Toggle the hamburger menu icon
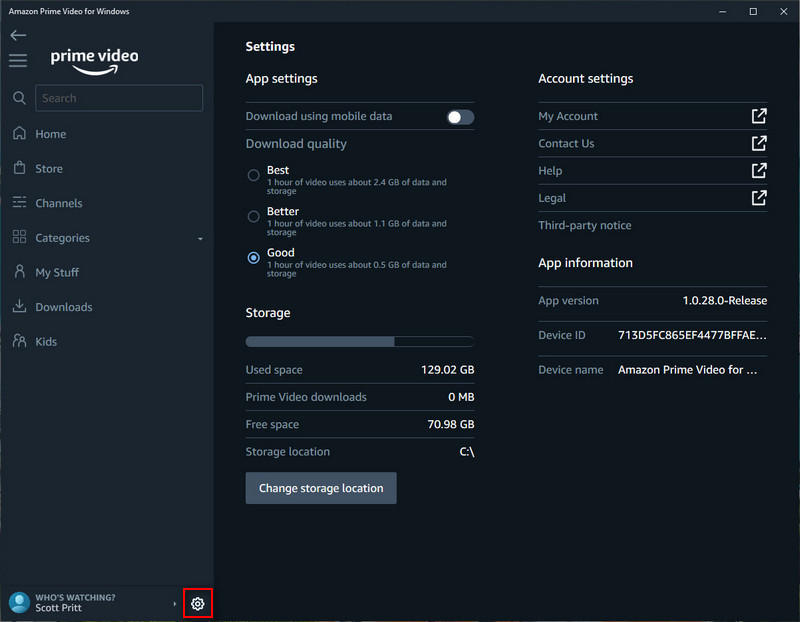800x622 pixels. (18, 61)
